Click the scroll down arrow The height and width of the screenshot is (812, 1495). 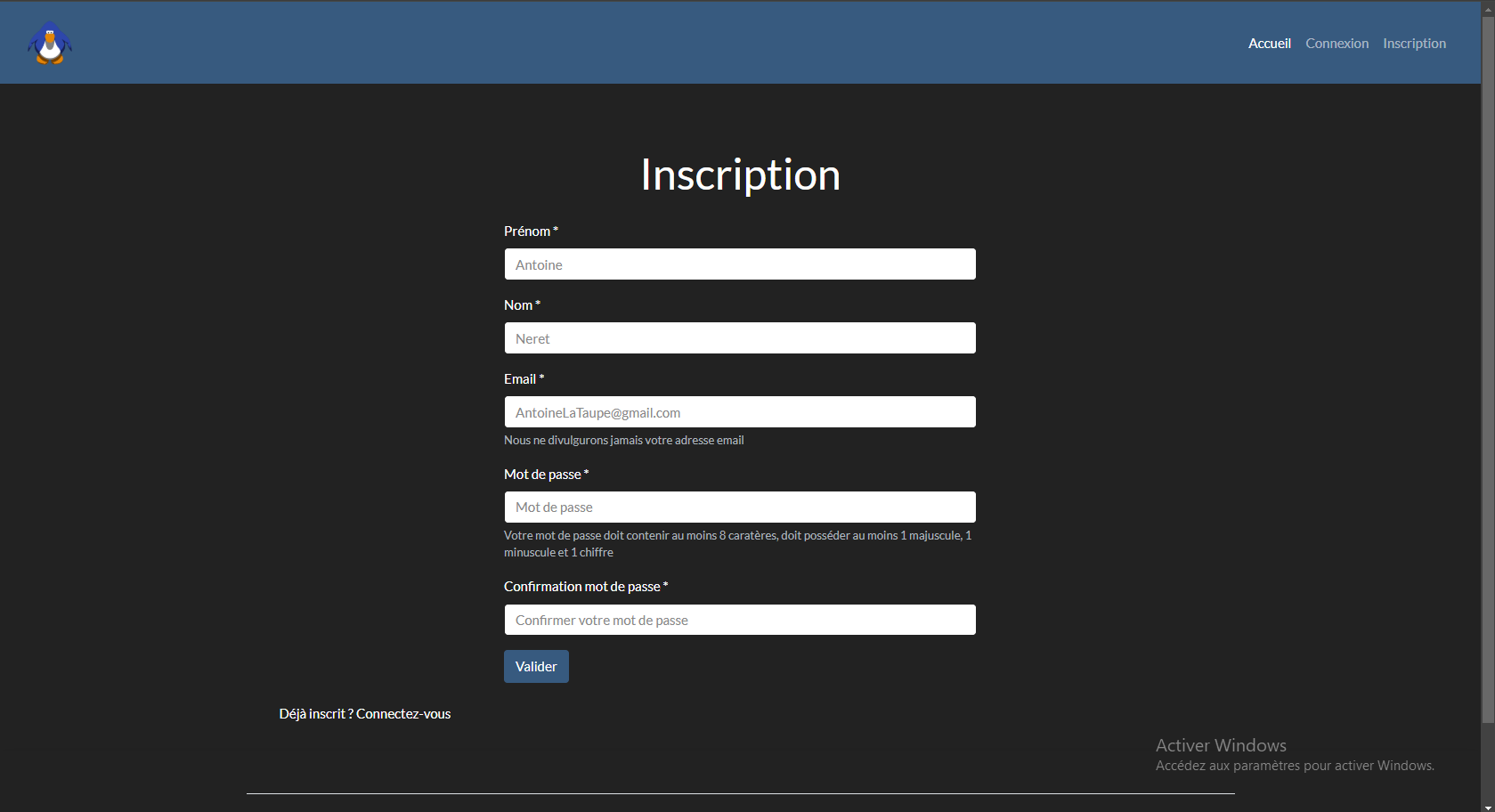pos(1487,807)
